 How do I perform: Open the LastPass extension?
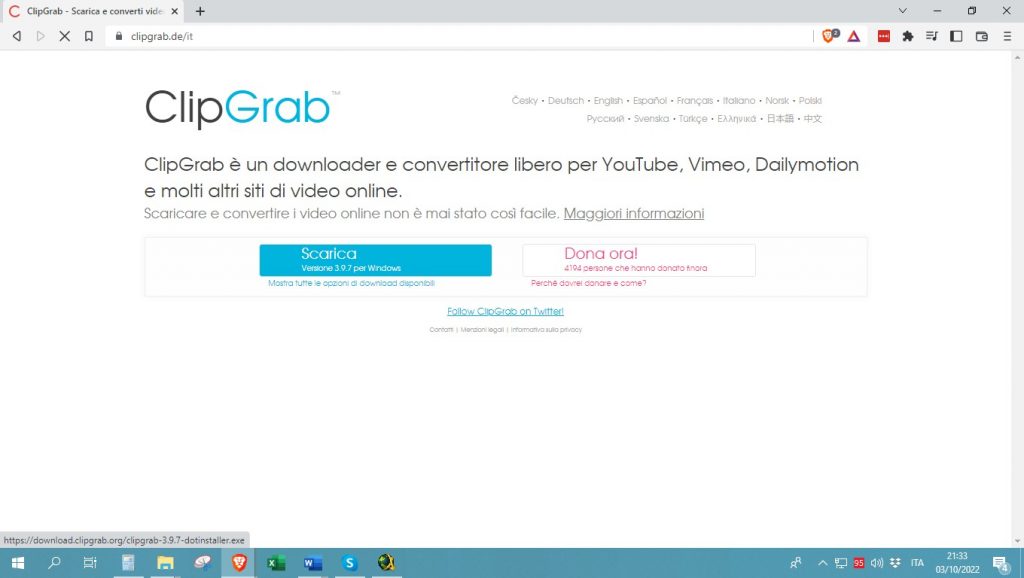pos(883,36)
